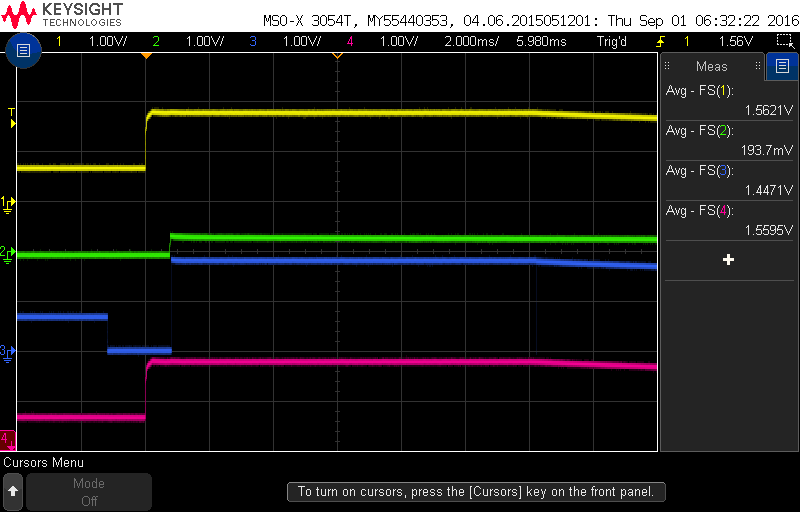Click the 1.5595V measurement value
Viewport: 800px width, 512px height.
[769, 230]
